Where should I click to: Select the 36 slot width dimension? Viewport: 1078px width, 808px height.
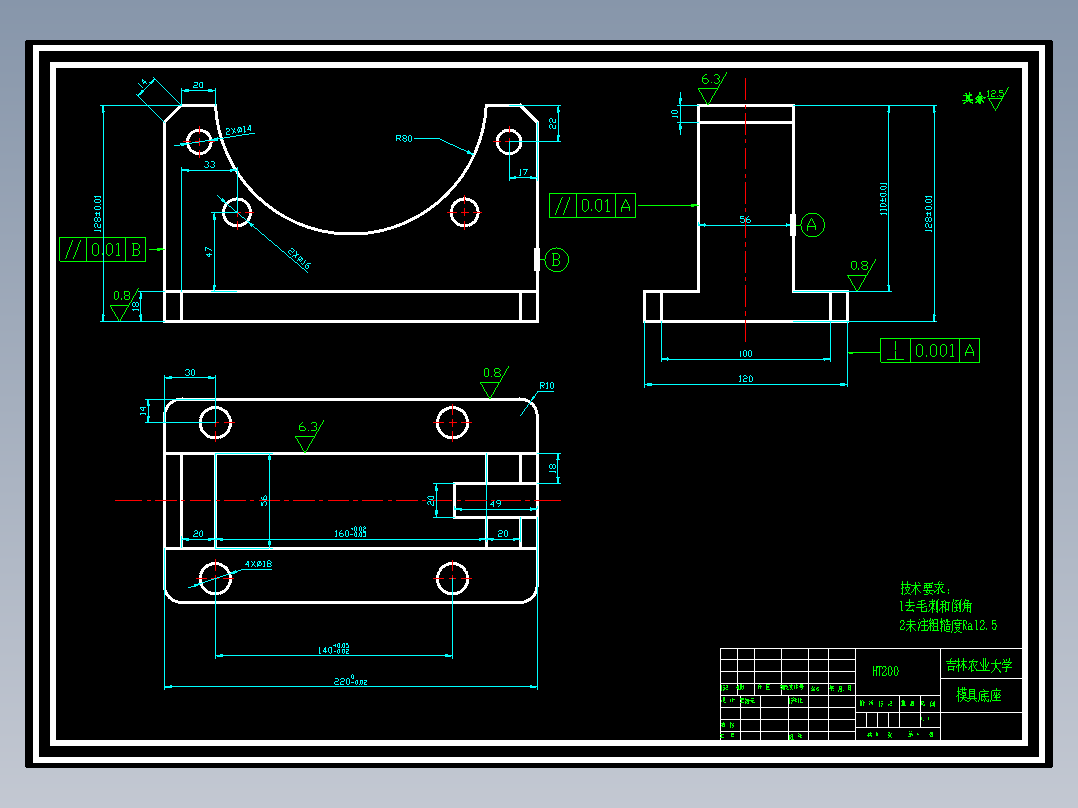[x=264, y=501]
